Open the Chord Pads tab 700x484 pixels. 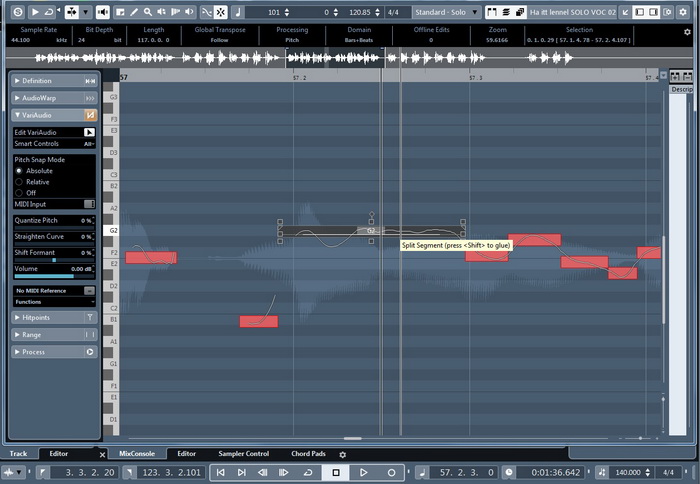(308, 453)
